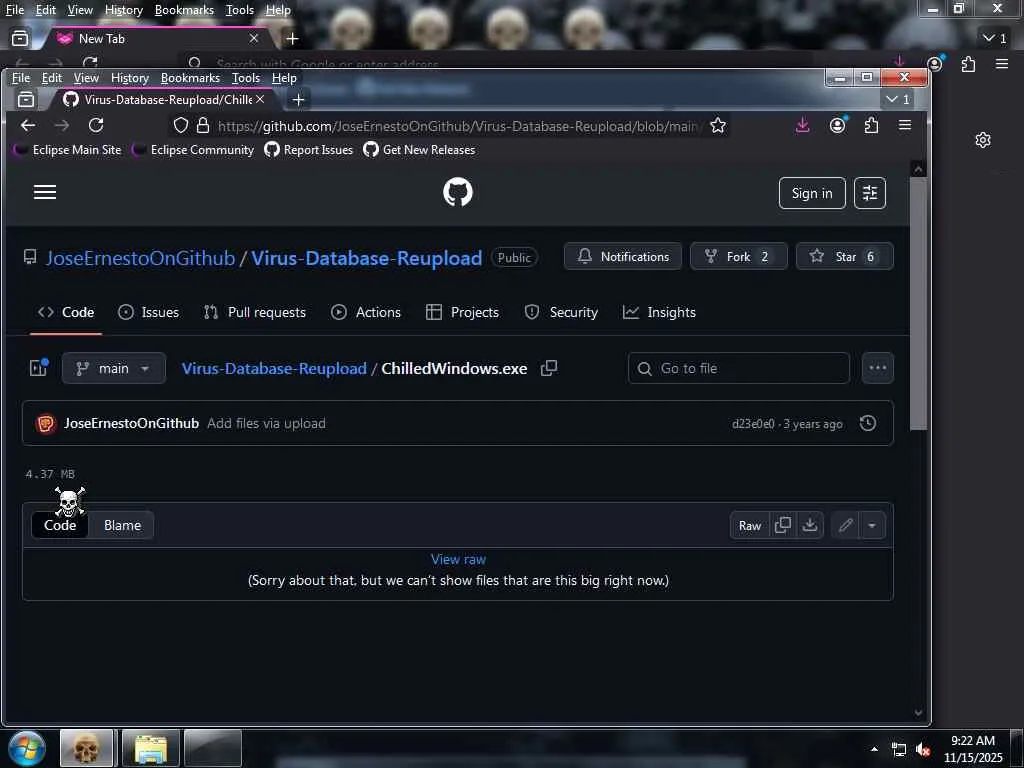Screen dimensions: 1024x768
Task: Open History menu in front window
Action: point(129,78)
